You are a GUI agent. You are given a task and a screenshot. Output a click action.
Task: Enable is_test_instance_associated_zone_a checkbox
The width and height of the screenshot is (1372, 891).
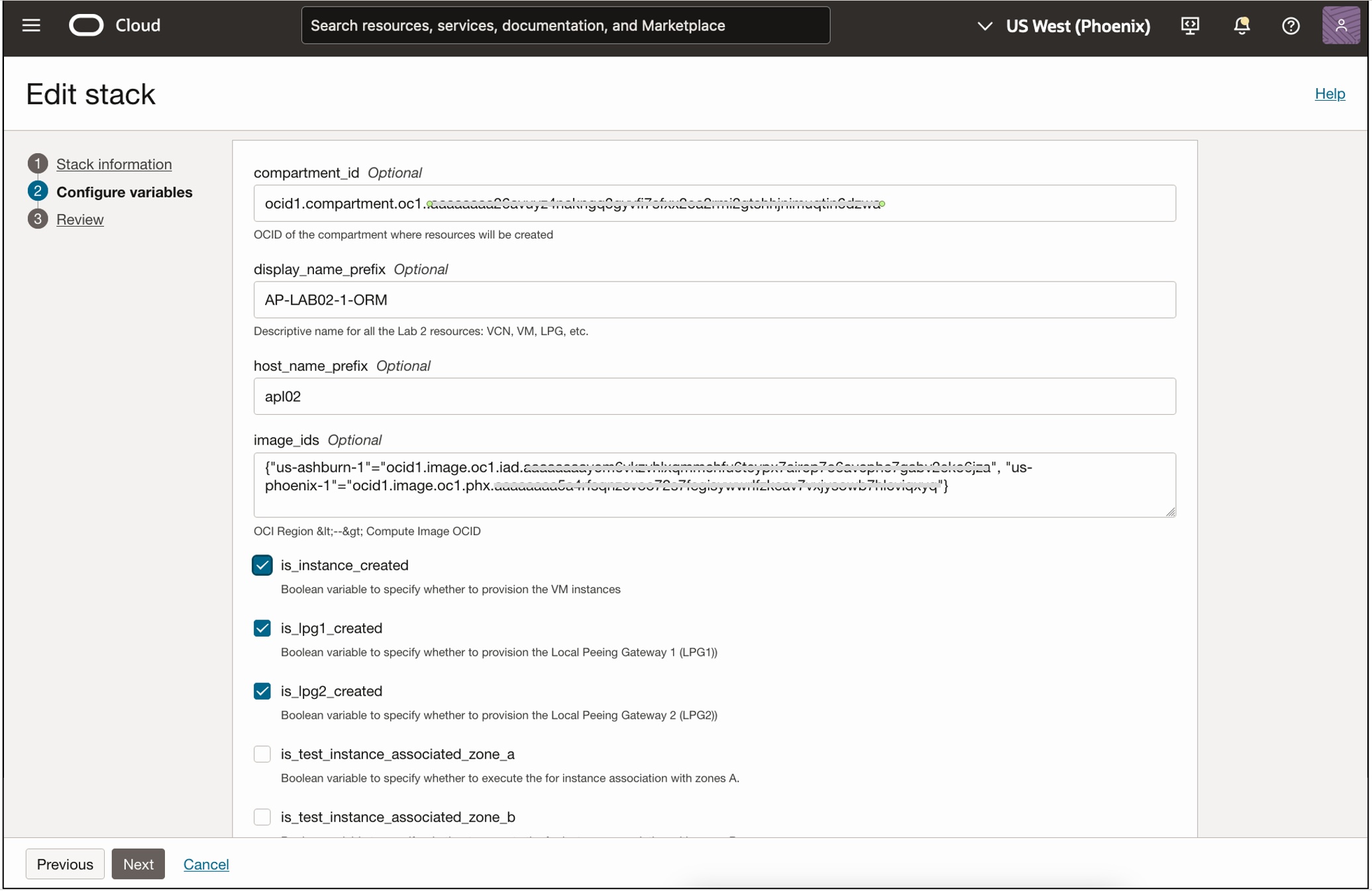[x=262, y=754]
